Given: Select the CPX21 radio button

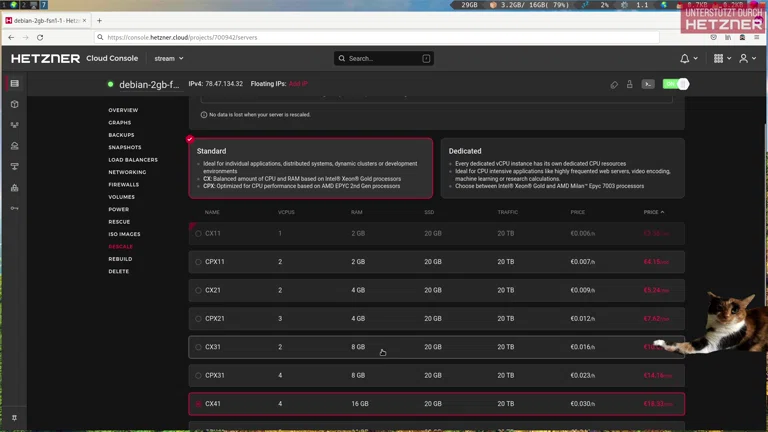Looking at the screenshot, I should [x=198, y=319].
